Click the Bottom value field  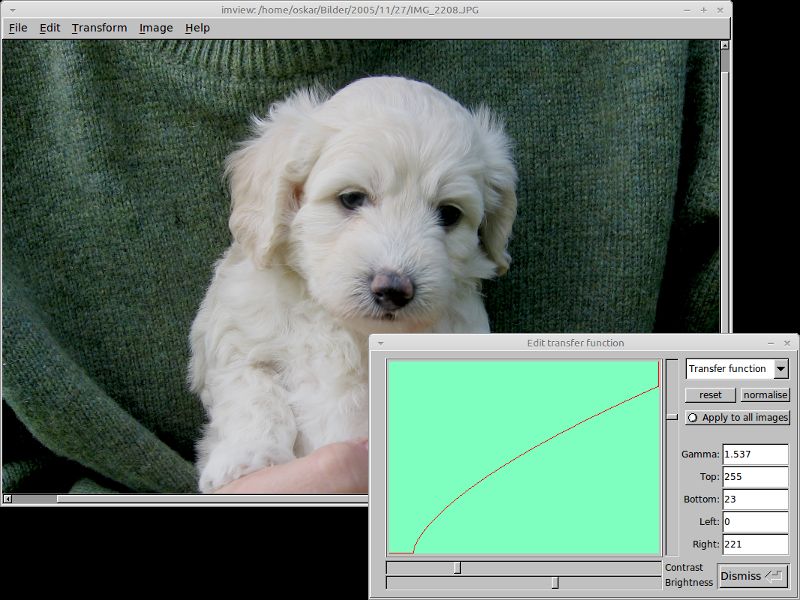pyautogui.click(x=755, y=499)
